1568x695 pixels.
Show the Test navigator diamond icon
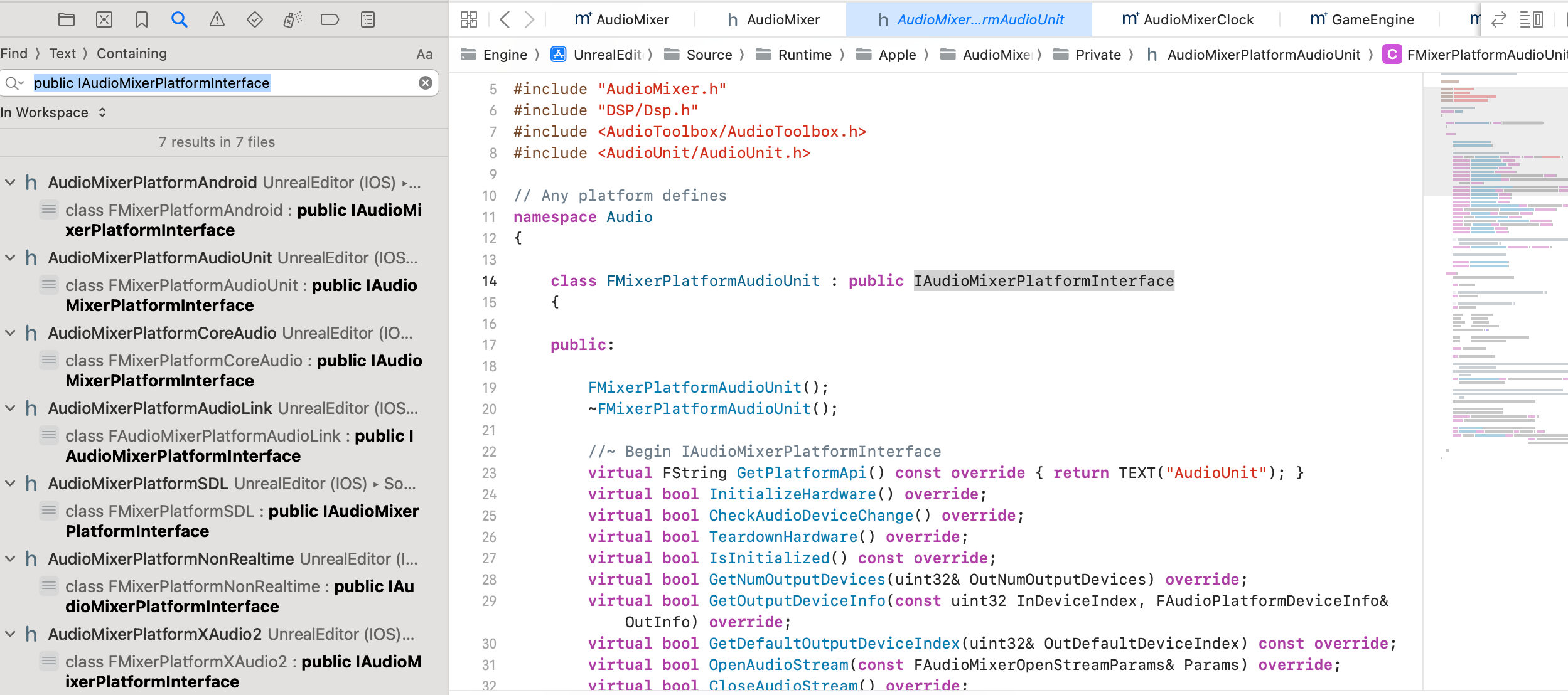(x=255, y=19)
